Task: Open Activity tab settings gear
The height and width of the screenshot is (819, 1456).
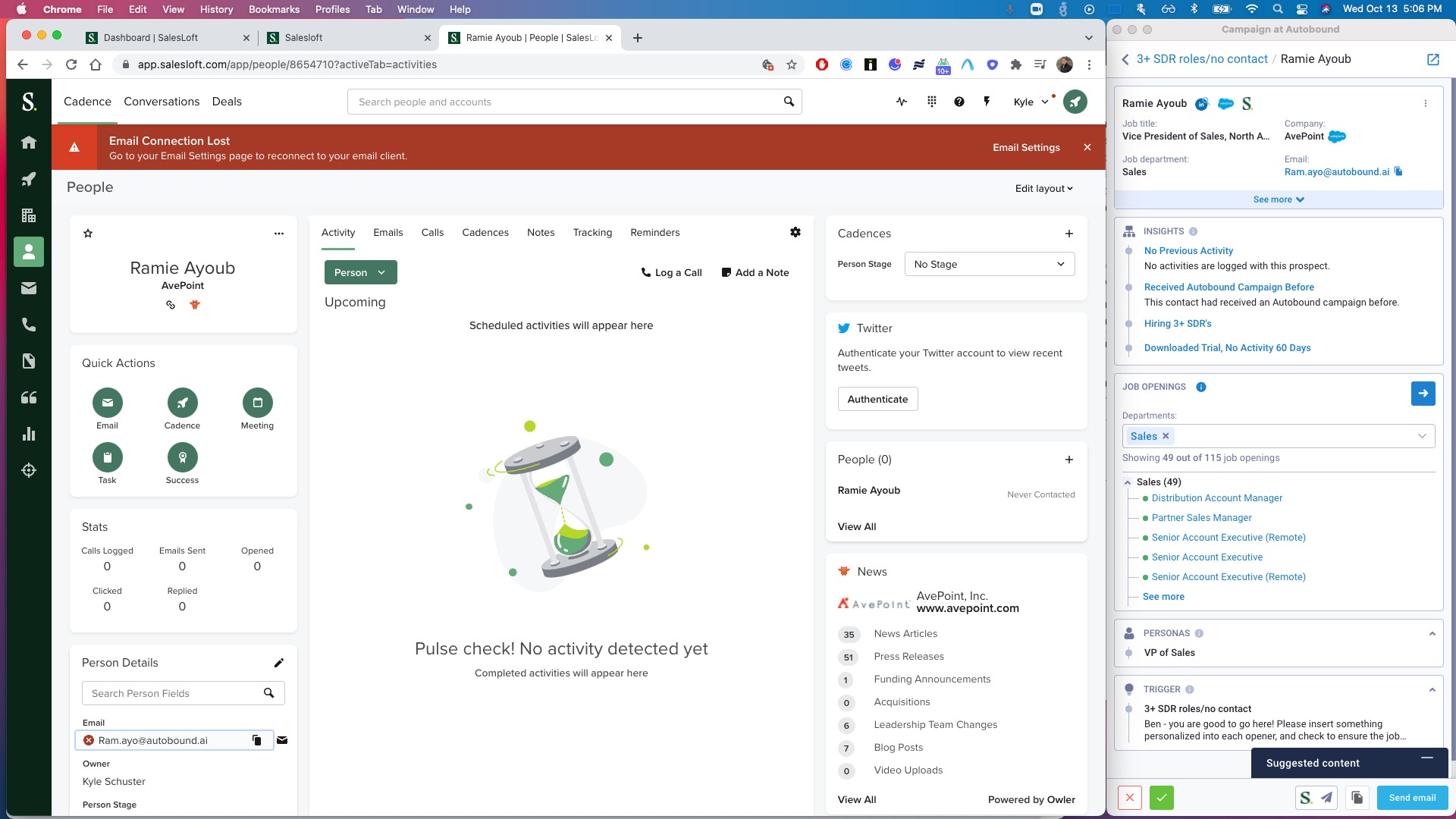Action: (x=795, y=232)
